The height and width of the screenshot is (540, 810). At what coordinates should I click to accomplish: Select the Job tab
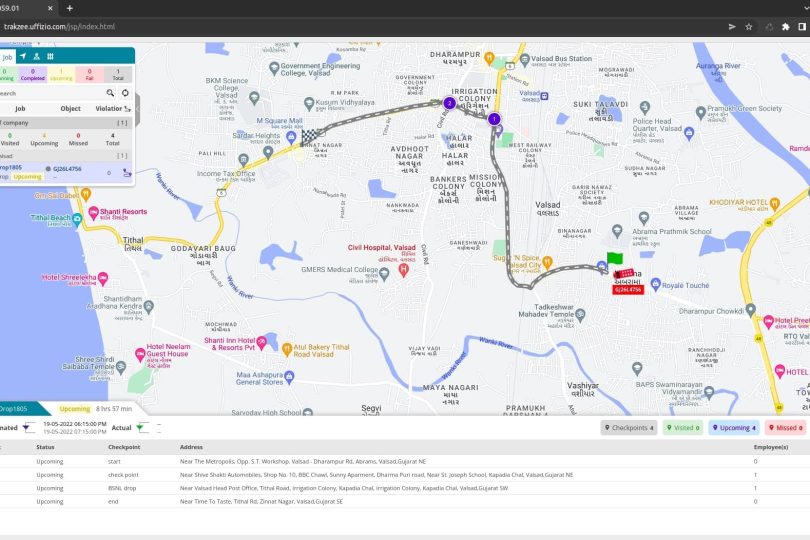6,57
